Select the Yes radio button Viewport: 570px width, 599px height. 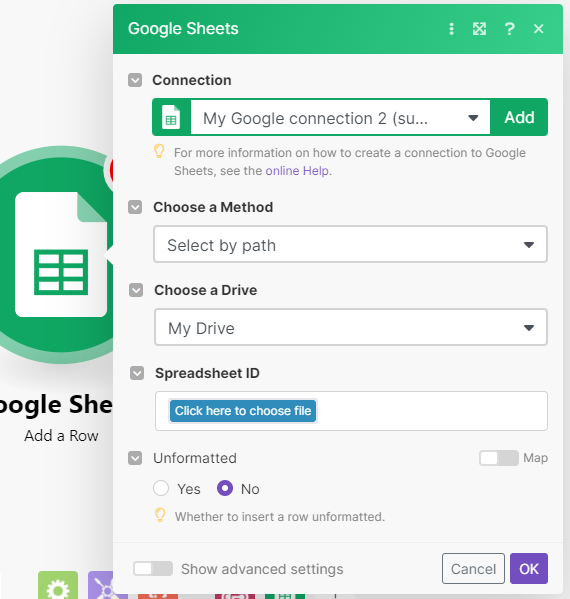point(161,488)
